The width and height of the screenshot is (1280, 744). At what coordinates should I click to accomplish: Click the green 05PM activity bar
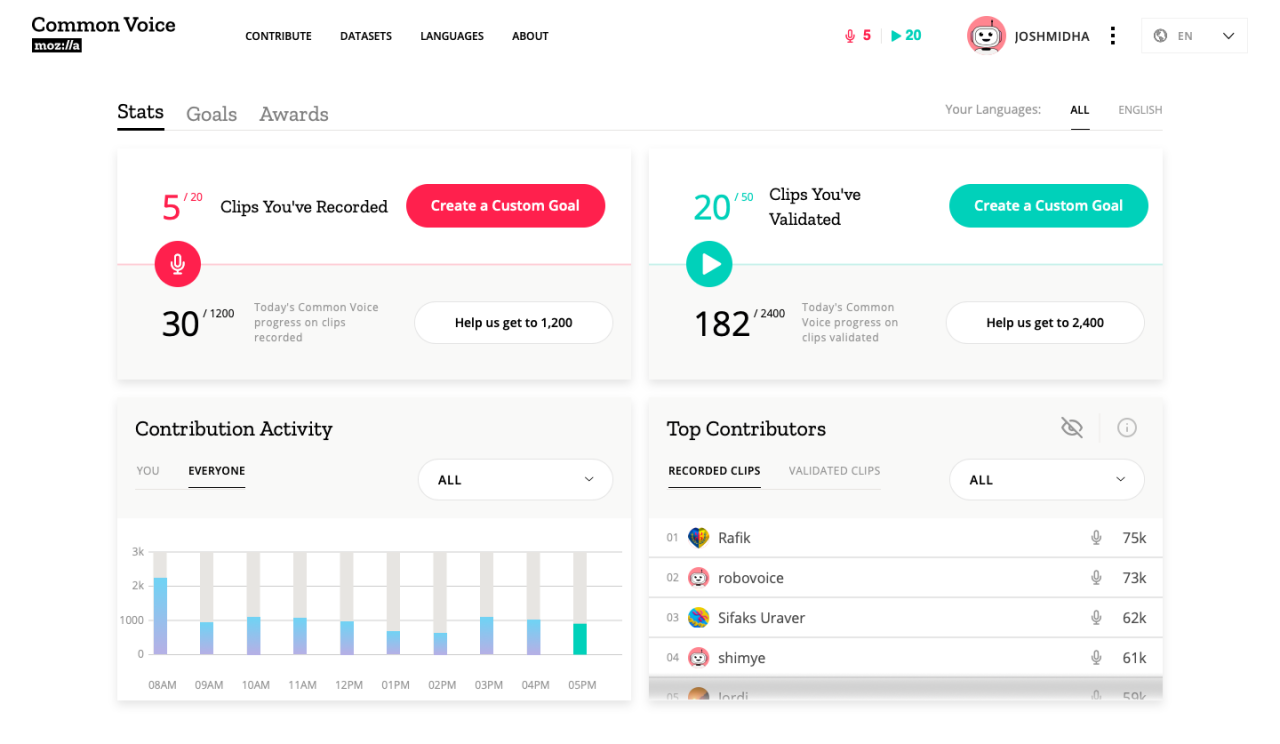(x=580, y=639)
